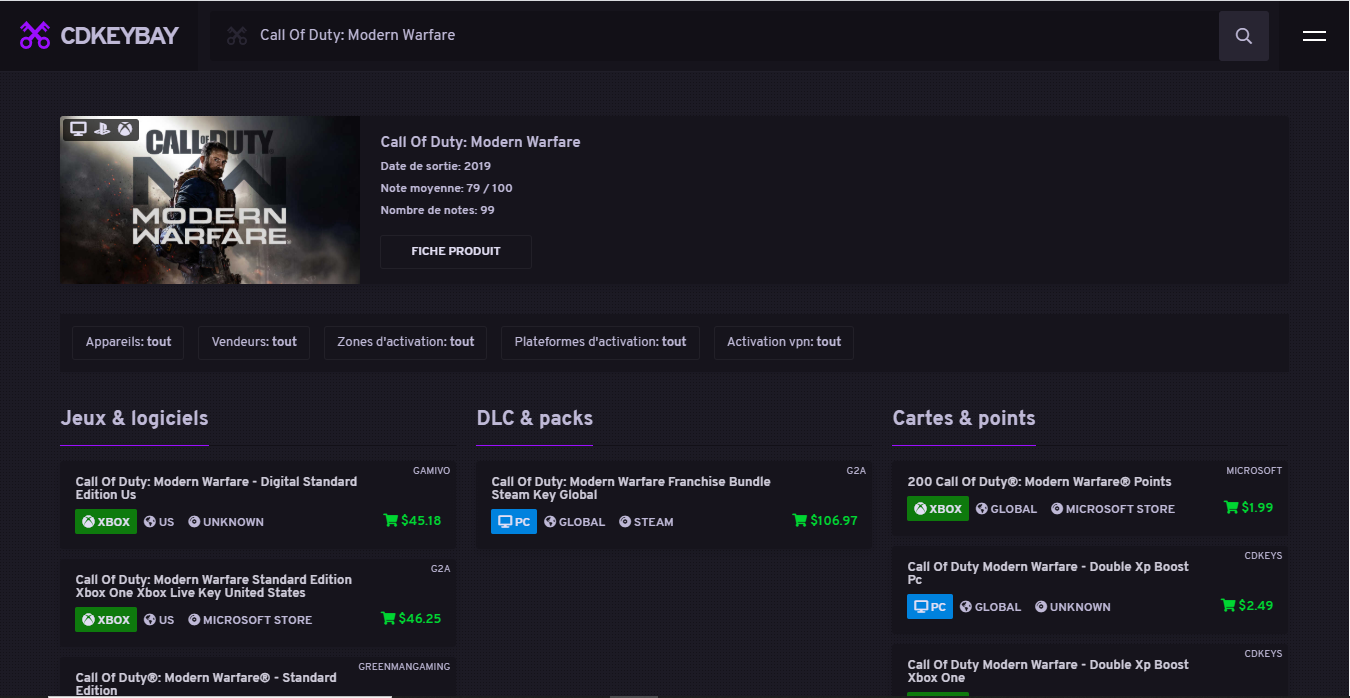Screen dimensions: 1350x698
Task: Click the XBOX badge on the Gamivo $45.18 offer
Action: [106, 522]
